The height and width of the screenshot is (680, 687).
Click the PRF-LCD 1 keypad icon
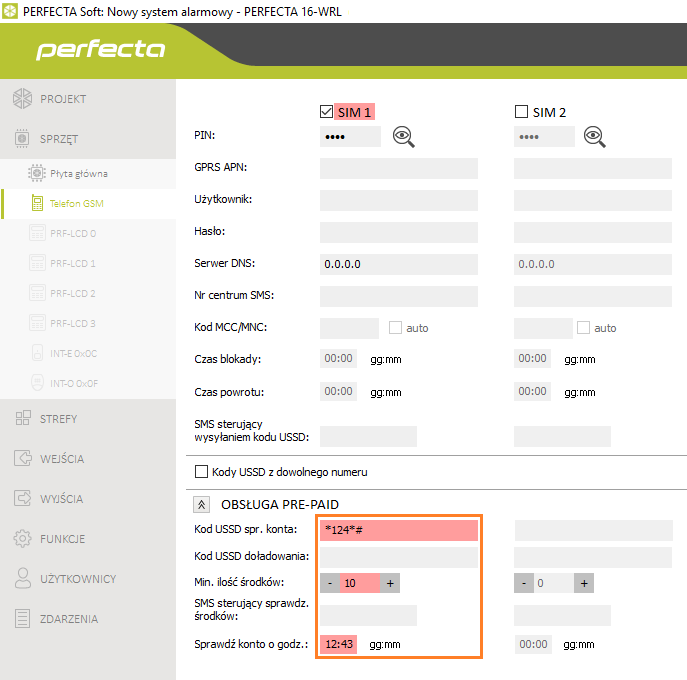click(x=37, y=263)
